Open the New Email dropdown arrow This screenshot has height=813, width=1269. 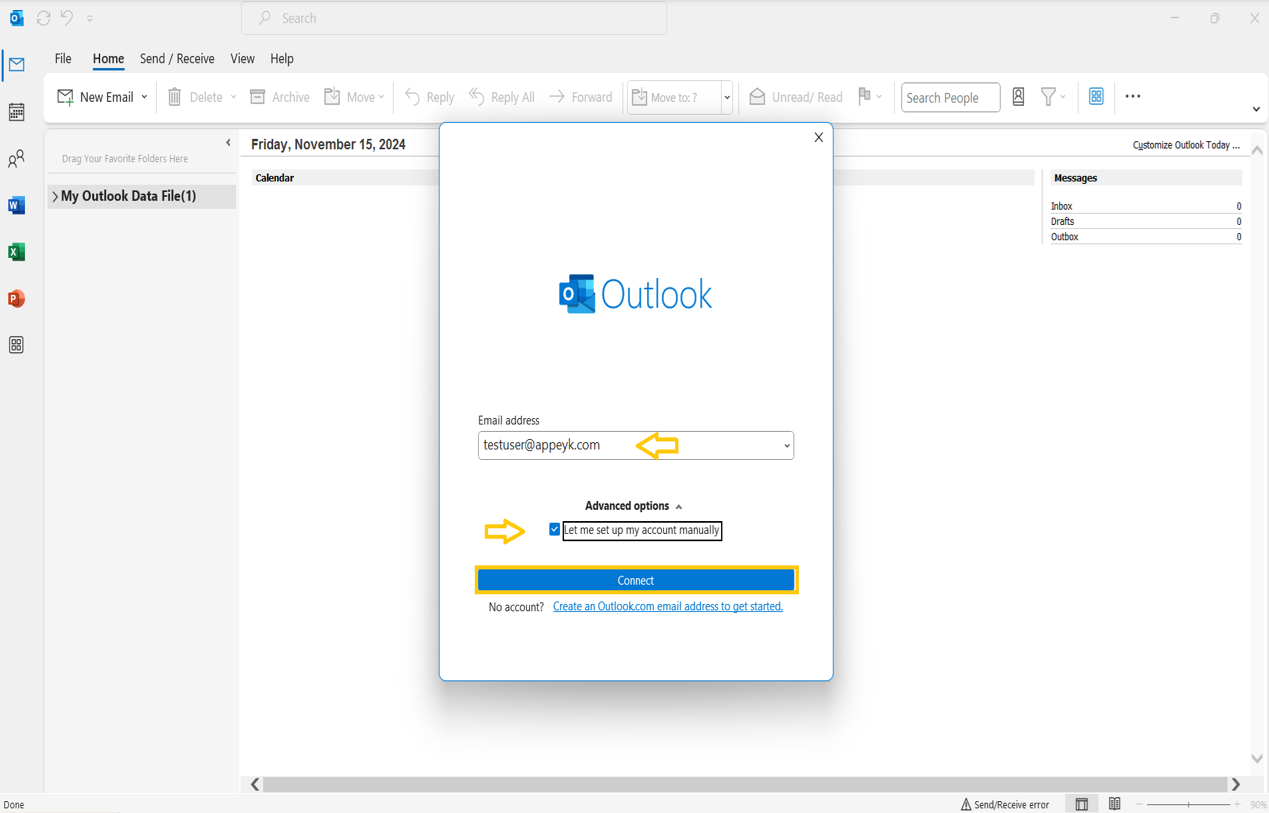(x=144, y=97)
